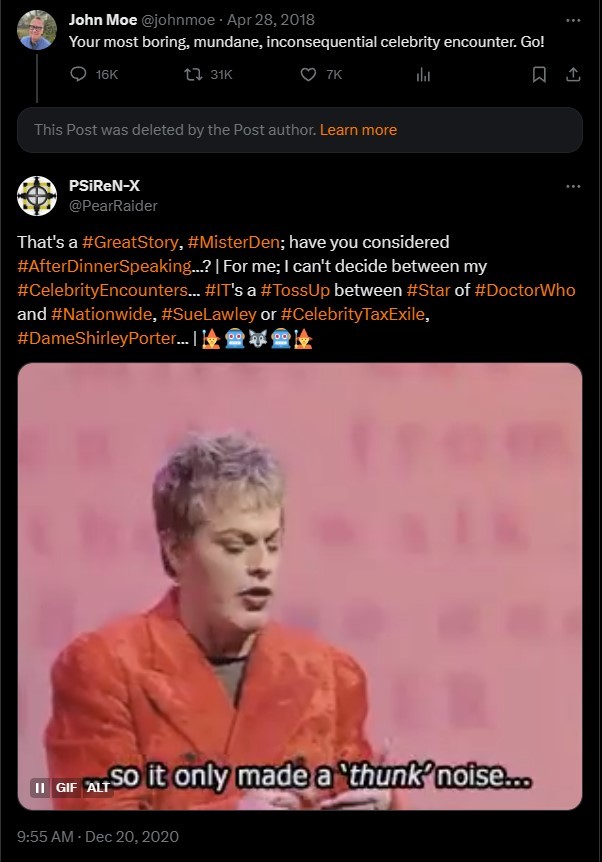This screenshot has height=862, width=602.
Task: Open PSiReN-X's profile avatar
Action: [x=37, y=196]
